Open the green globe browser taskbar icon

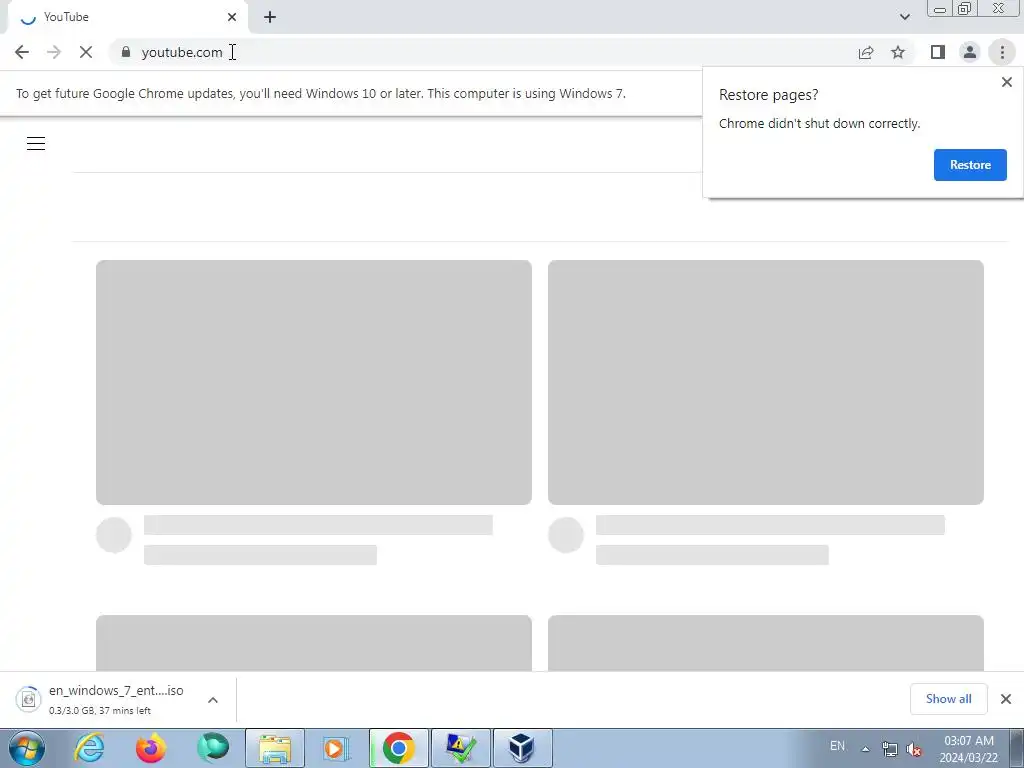click(213, 748)
